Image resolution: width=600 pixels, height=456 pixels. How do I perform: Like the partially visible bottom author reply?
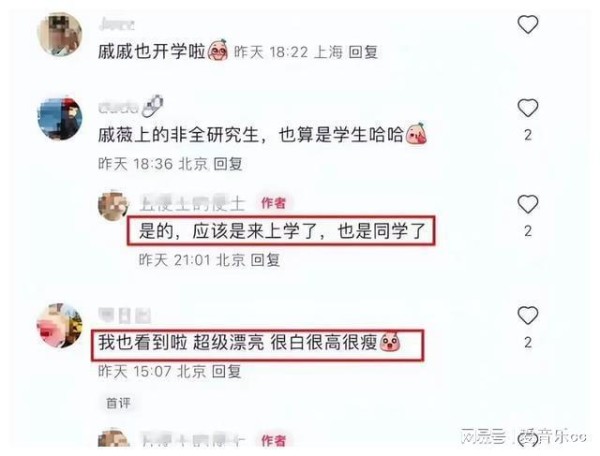click(528, 440)
